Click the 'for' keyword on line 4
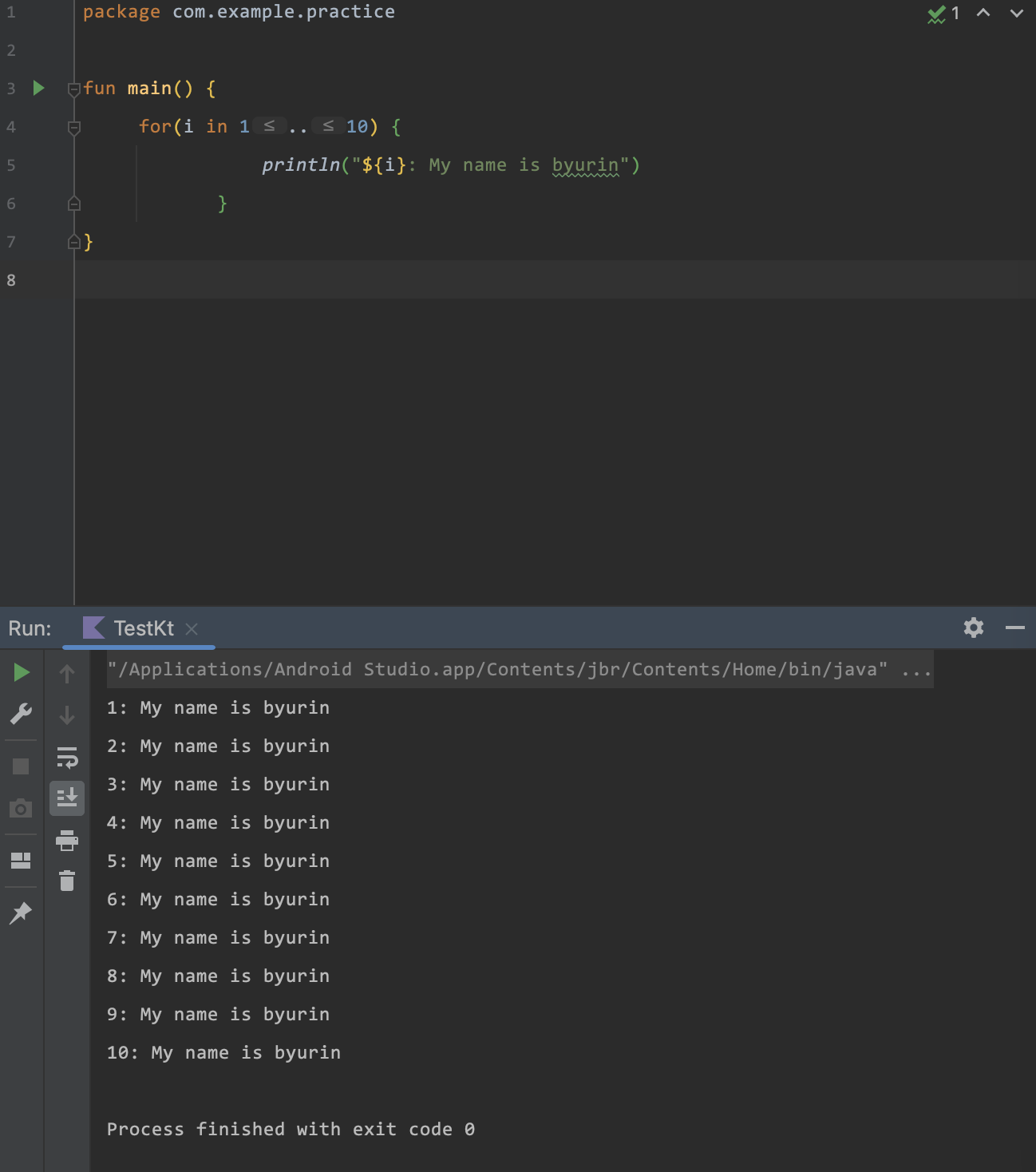Viewport: 1036px width, 1172px height. click(155, 127)
